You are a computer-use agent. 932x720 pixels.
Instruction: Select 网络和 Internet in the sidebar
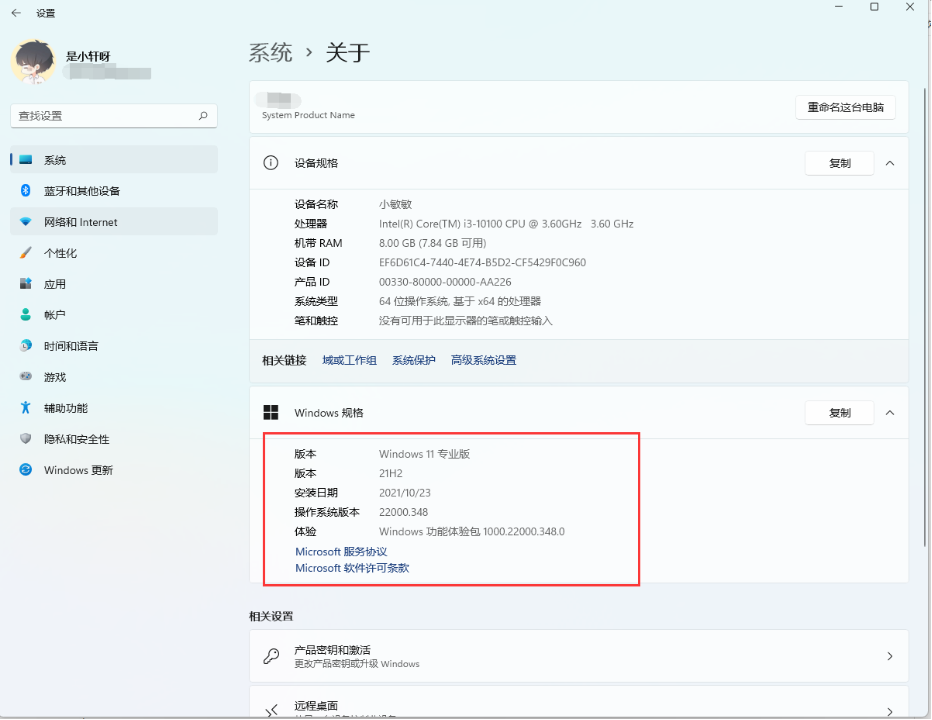click(80, 222)
